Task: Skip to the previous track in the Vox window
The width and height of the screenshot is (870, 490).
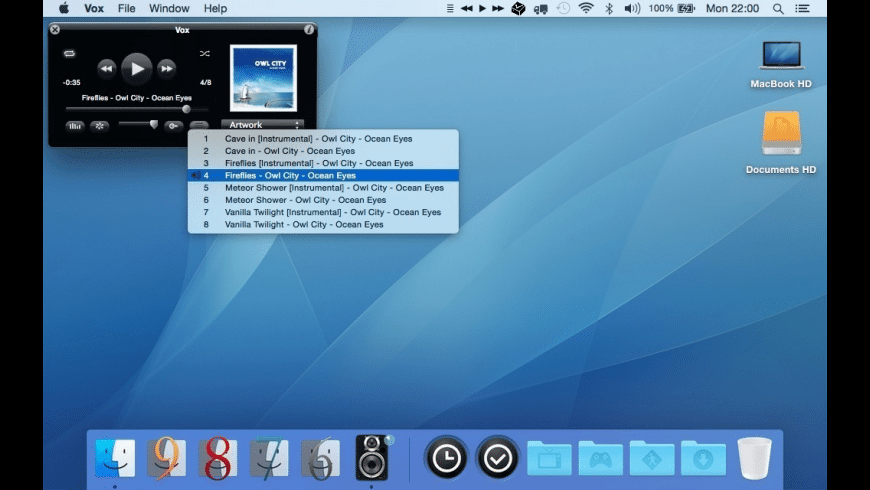Action: (x=107, y=69)
